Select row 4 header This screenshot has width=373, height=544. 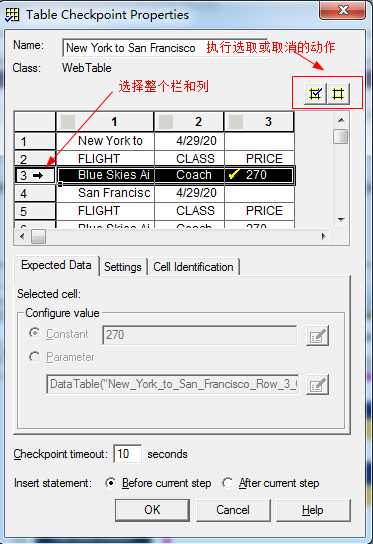point(35,193)
